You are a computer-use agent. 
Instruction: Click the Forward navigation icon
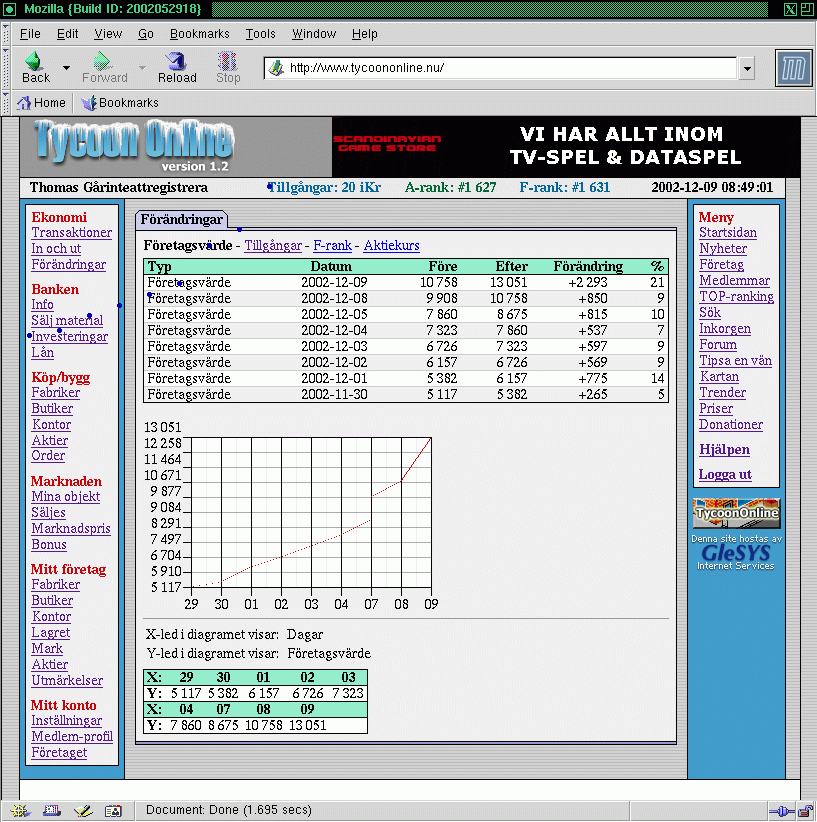coord(102,61)
